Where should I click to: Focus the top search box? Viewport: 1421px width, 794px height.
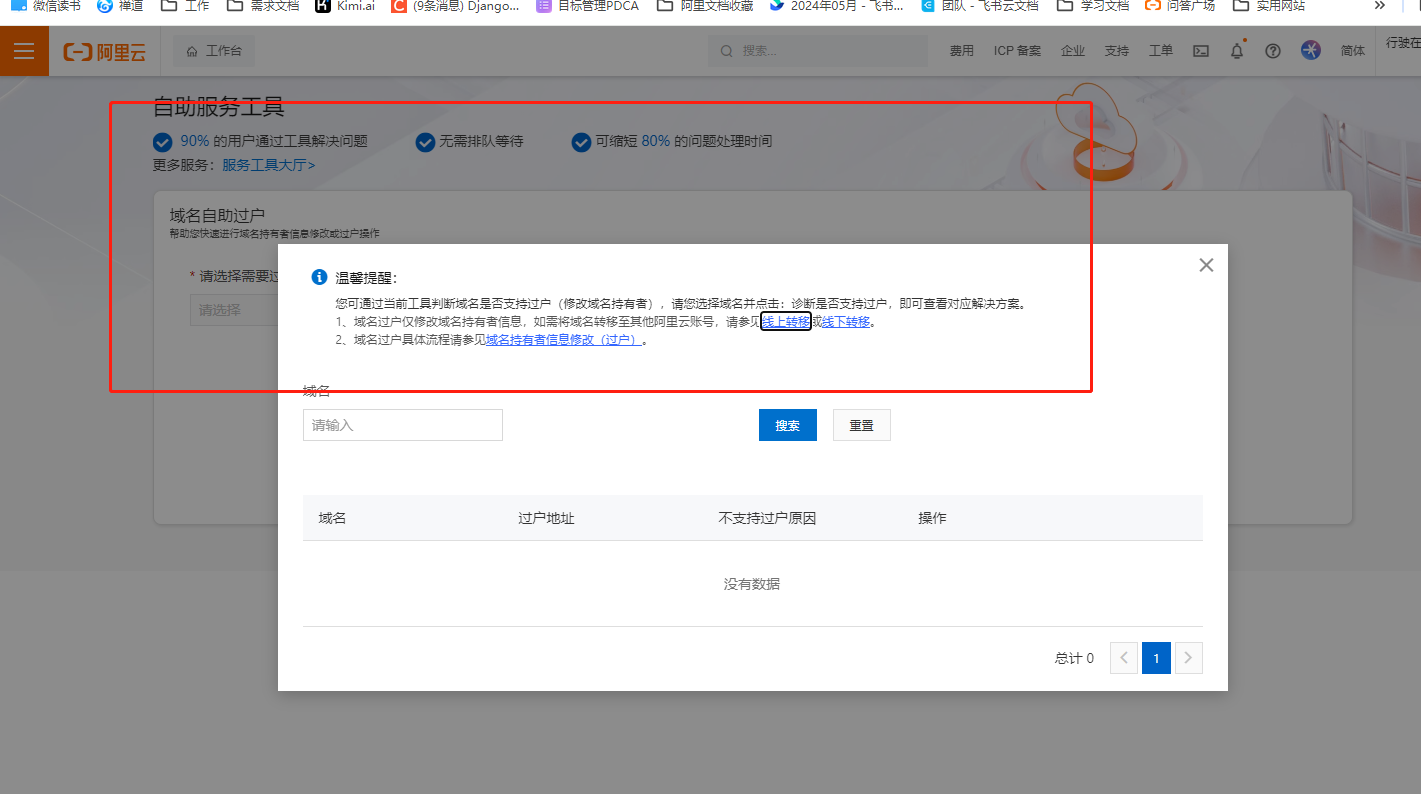(819, 51)
